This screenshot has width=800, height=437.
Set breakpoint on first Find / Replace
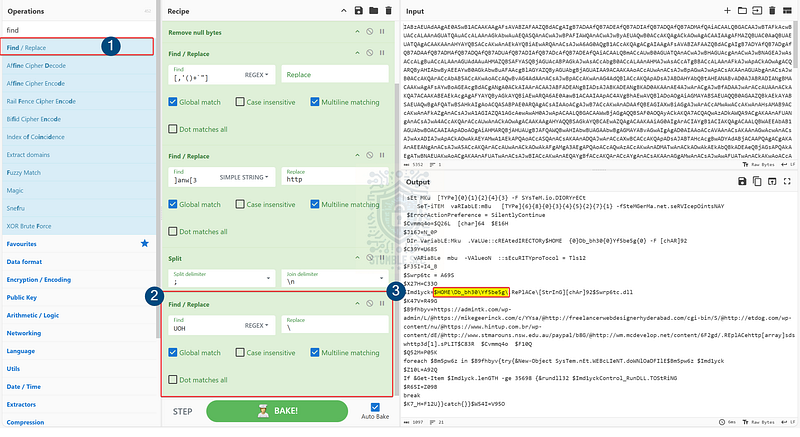coord(382,53)
